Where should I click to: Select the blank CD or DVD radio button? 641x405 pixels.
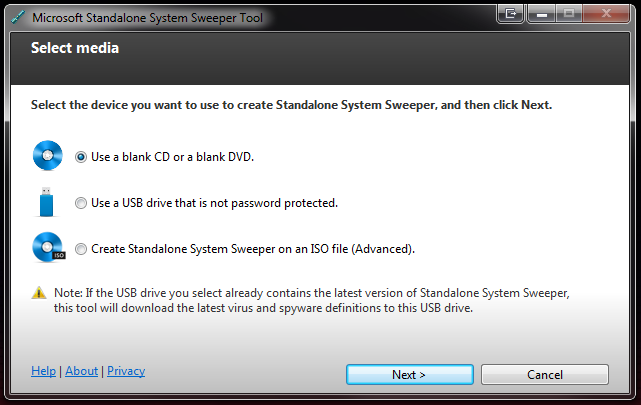click(81, 157)
